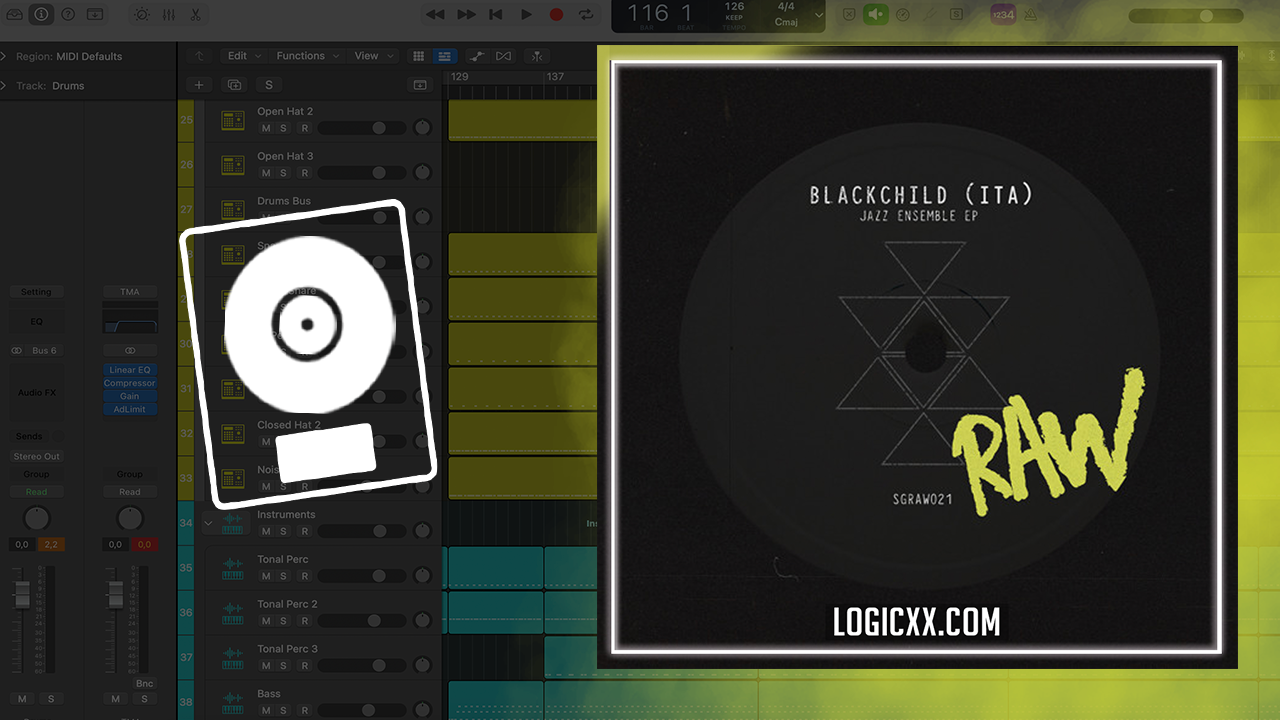Turn the Bass track pan knob
The width and height of the screenshot is (1280, 720).
coord(422,709)
